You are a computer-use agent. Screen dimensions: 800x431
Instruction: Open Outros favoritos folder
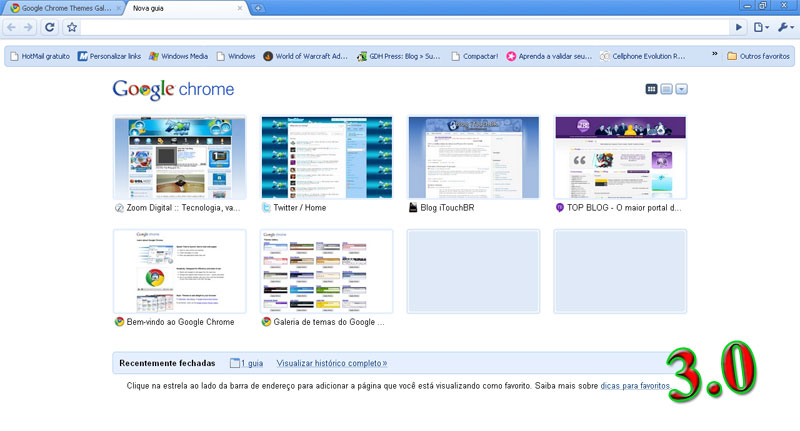[x=758, y=56]
